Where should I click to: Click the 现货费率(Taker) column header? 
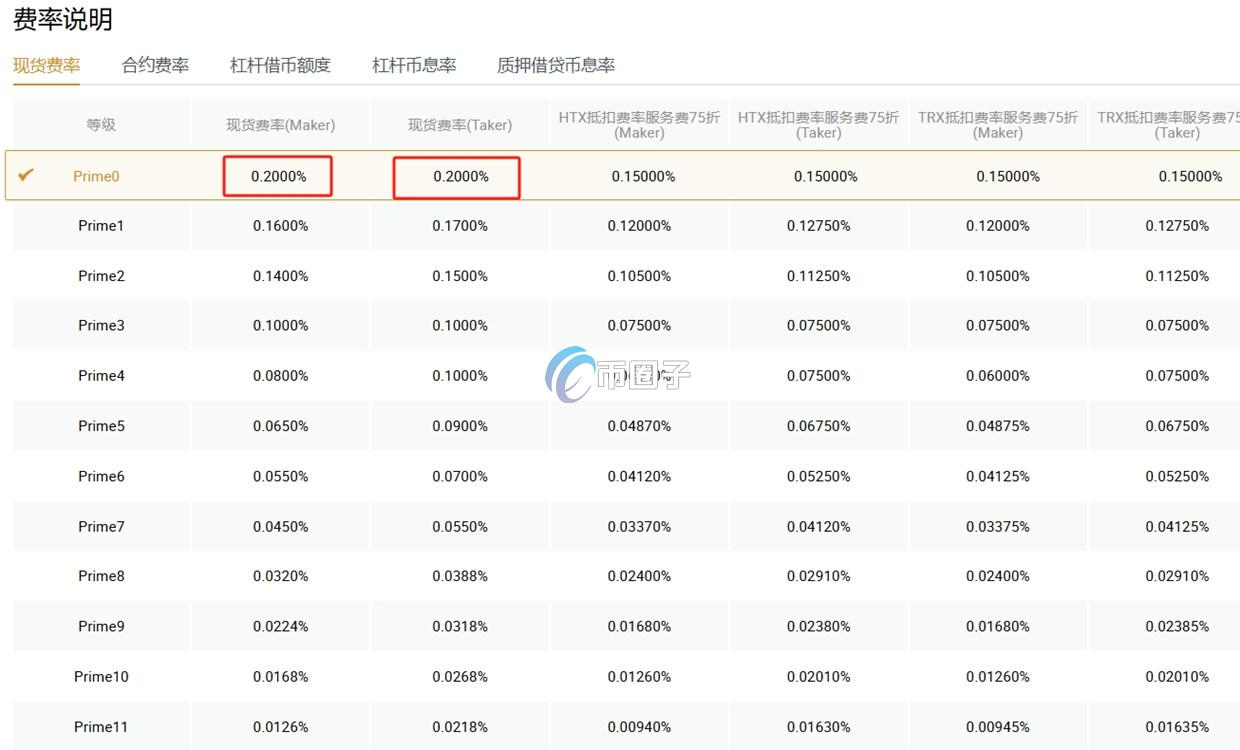click(x=459, y=124)
